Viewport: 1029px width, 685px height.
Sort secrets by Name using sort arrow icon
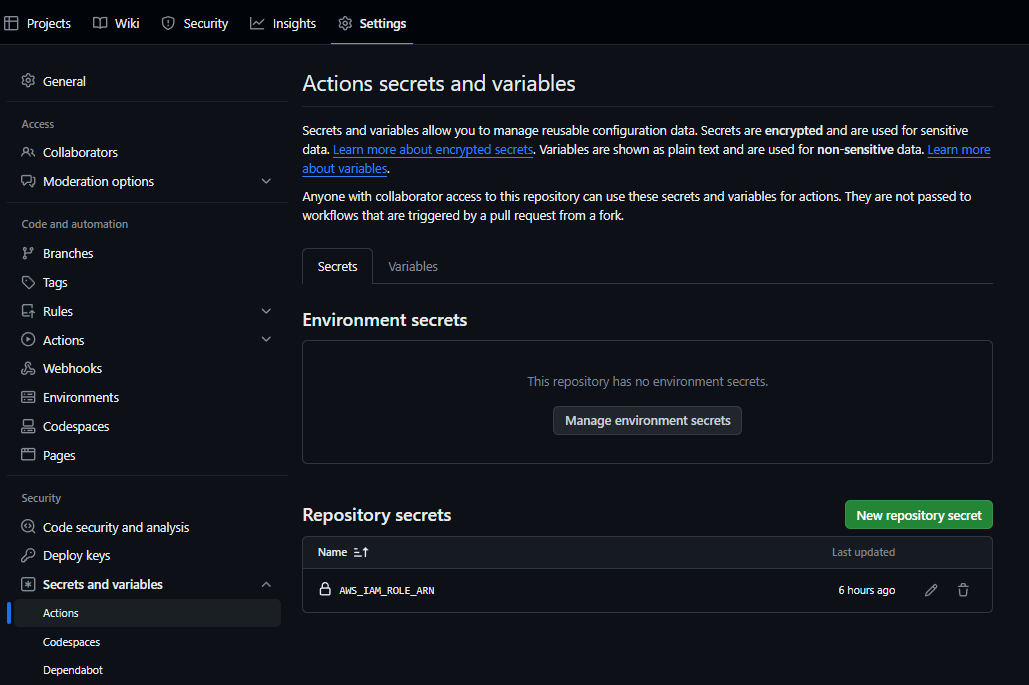coord(361,552)
